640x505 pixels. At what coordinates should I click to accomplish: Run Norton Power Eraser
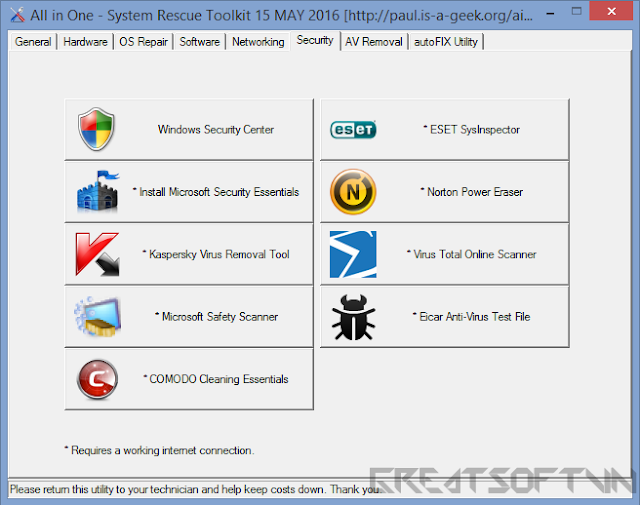[445, 192]
